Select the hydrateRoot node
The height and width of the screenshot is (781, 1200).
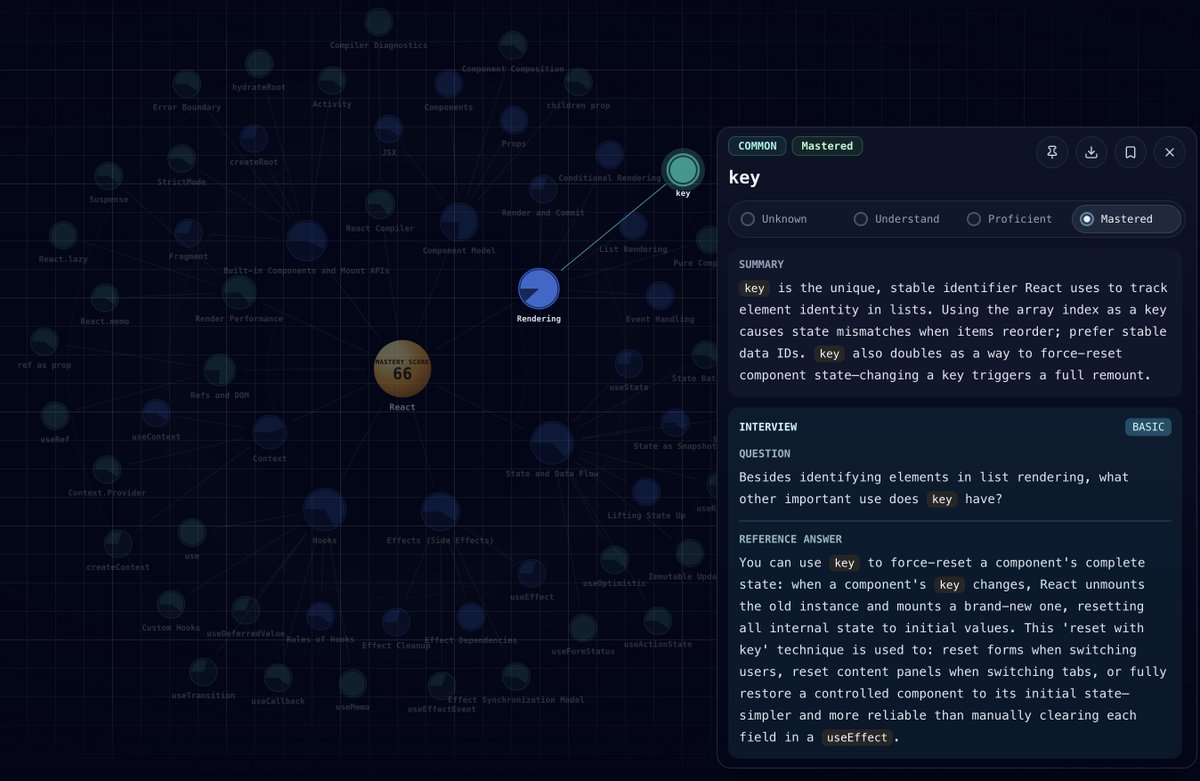[x=259, y=64]
